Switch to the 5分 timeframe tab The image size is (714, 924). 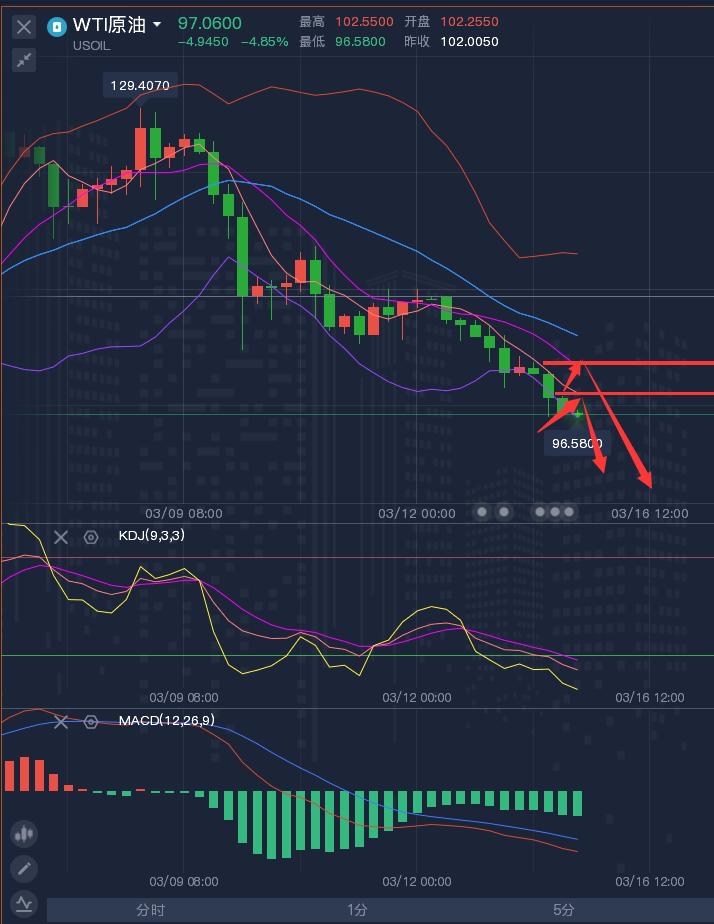point(564,910)
